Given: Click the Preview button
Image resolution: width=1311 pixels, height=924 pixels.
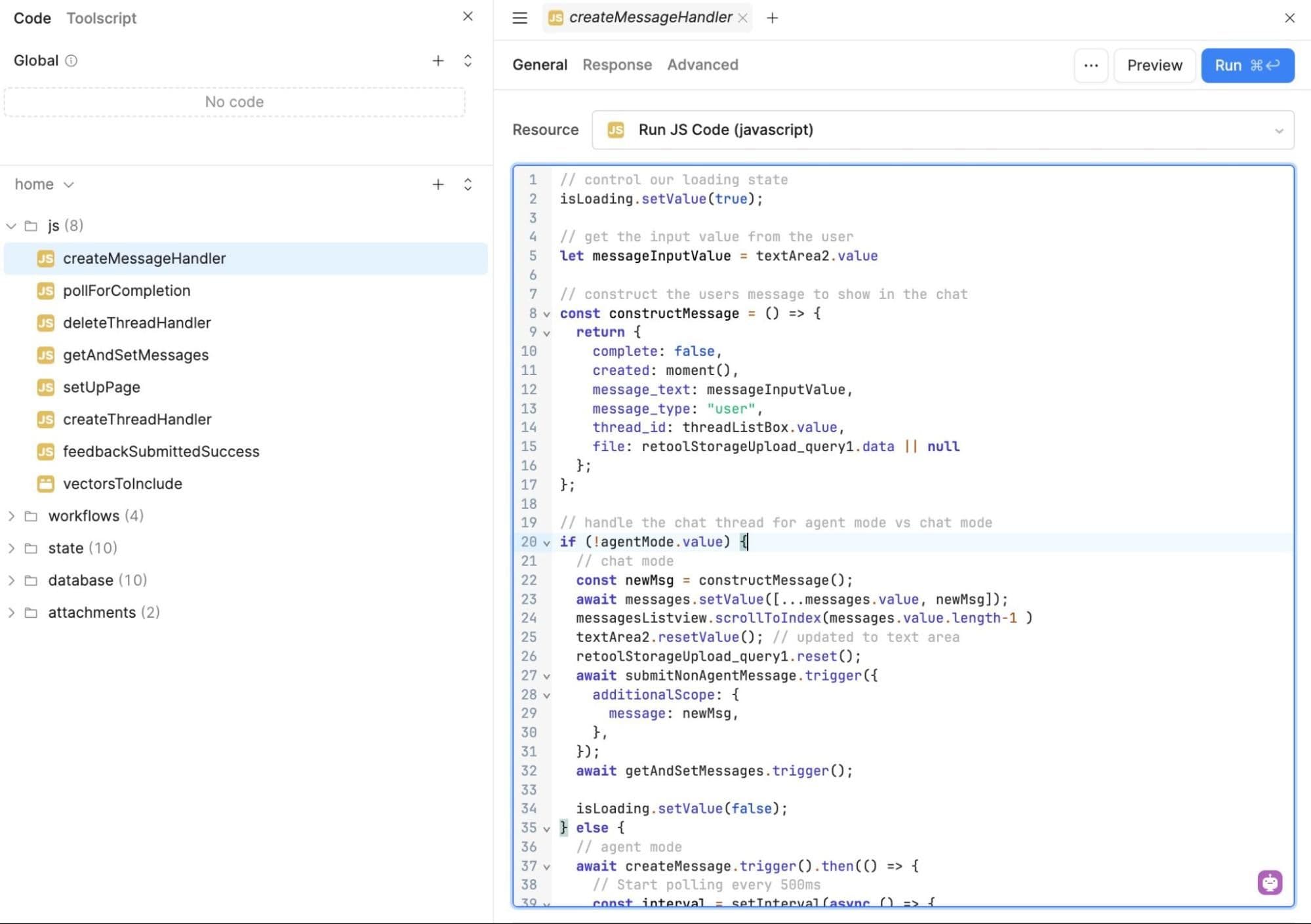Looking at the screenshot, I should click(1154, 65).
